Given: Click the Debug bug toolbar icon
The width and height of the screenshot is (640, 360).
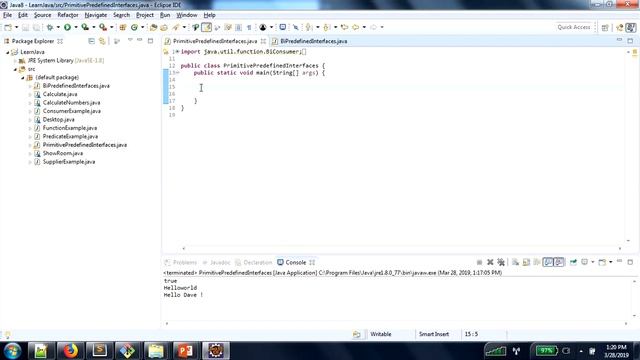Looking at the screenshot, I should (50, 27).
